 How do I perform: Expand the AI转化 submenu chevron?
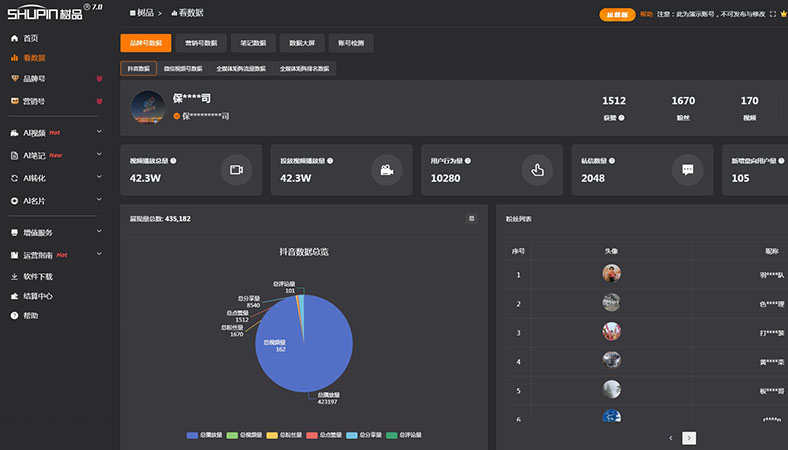tap(99, 177)
